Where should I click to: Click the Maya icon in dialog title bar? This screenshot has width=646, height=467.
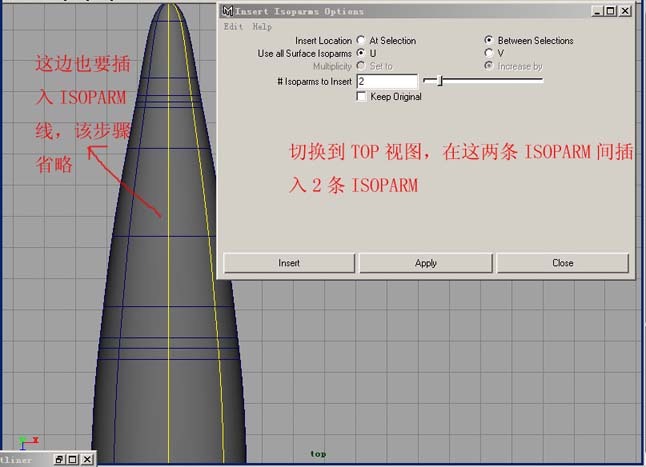point(227,11)
